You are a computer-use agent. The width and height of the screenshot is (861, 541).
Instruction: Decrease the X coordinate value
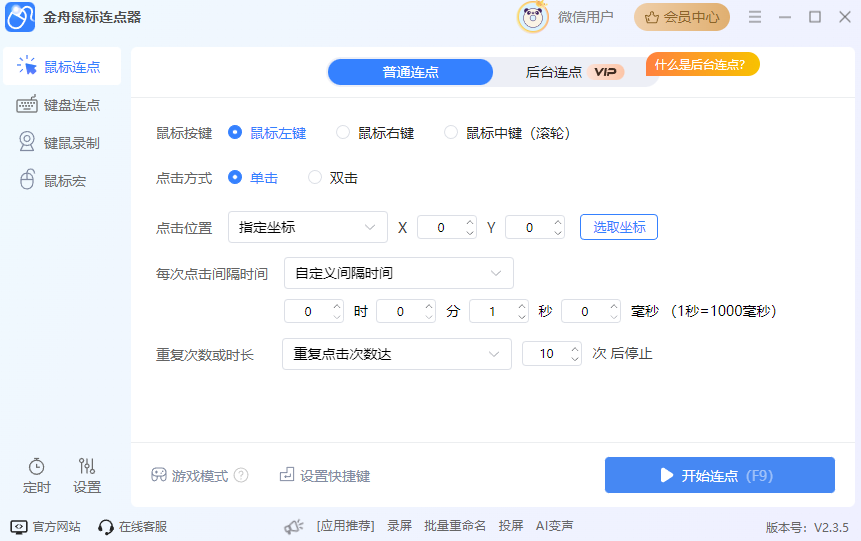(x=470, y=233)
